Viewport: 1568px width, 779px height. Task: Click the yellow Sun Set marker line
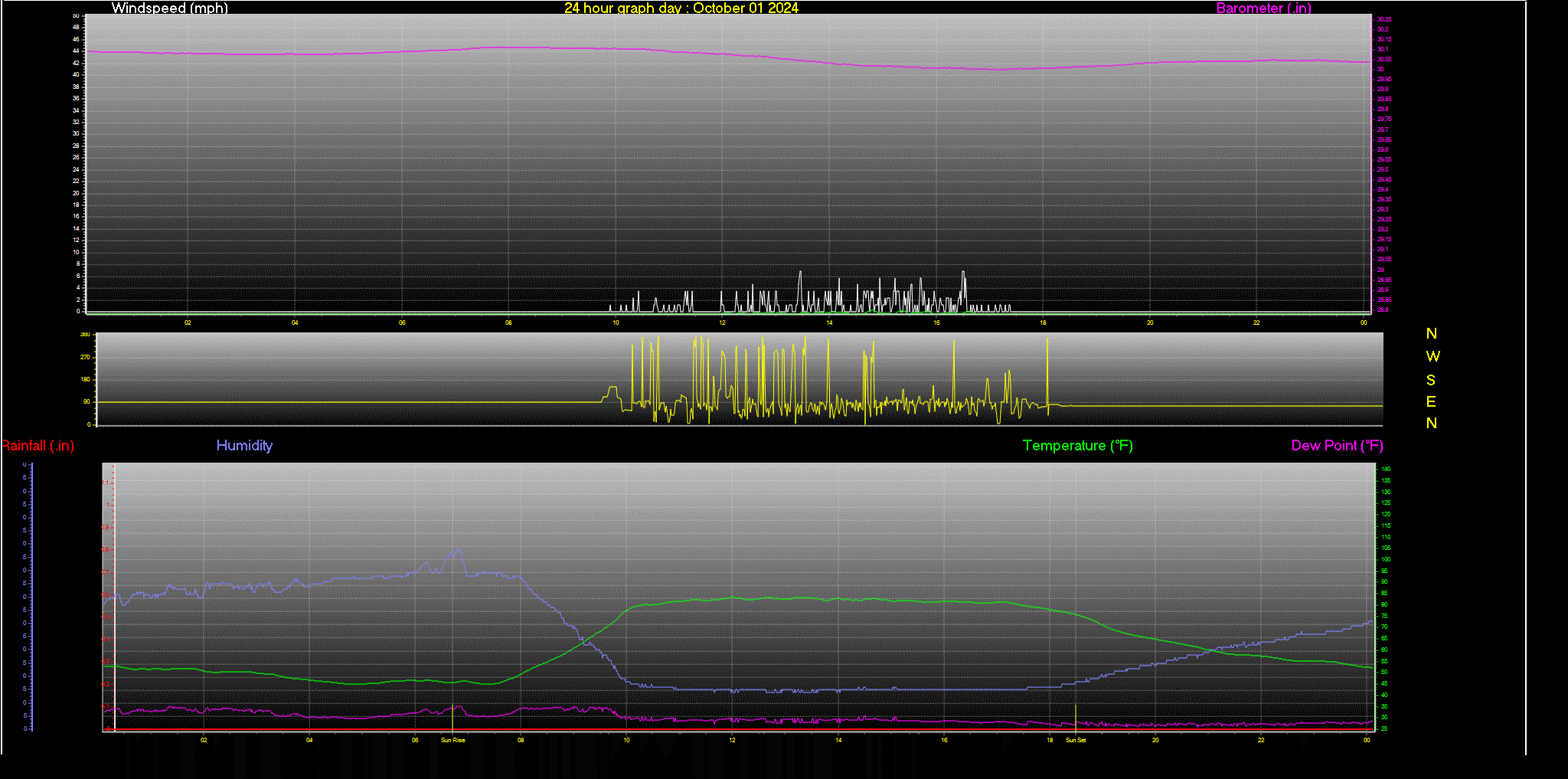1076,718
